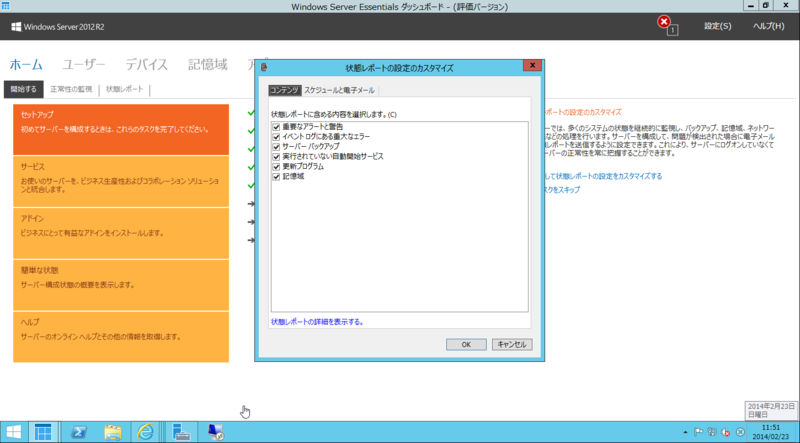Select the 開始する sub-tab

[23, 89]
